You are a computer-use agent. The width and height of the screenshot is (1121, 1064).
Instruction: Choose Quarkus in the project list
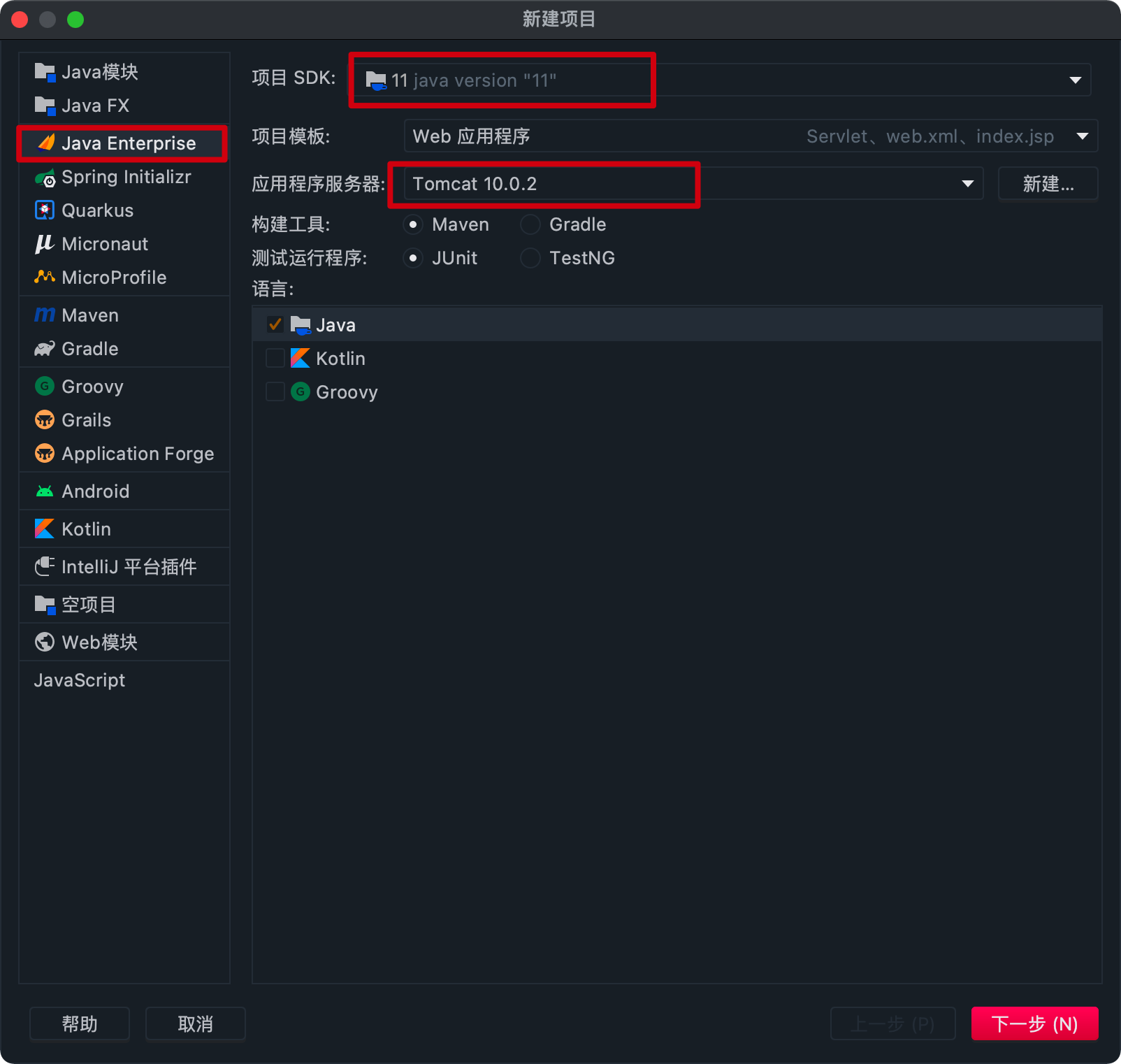click(124, 210)
